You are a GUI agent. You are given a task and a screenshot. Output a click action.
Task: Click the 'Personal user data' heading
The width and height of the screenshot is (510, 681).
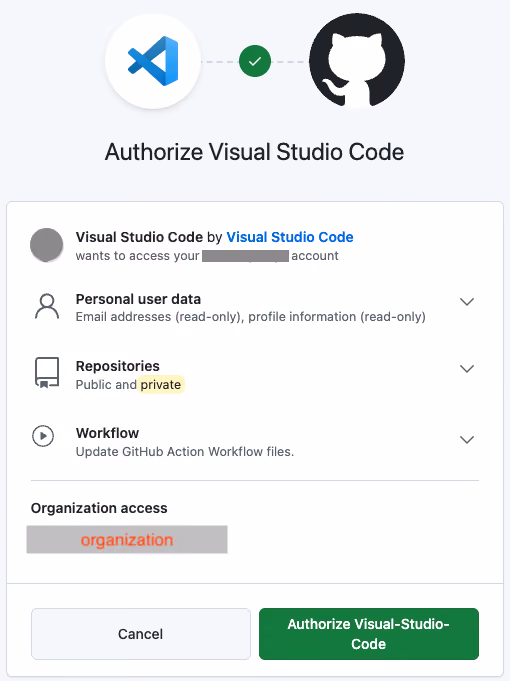point(138,299)
